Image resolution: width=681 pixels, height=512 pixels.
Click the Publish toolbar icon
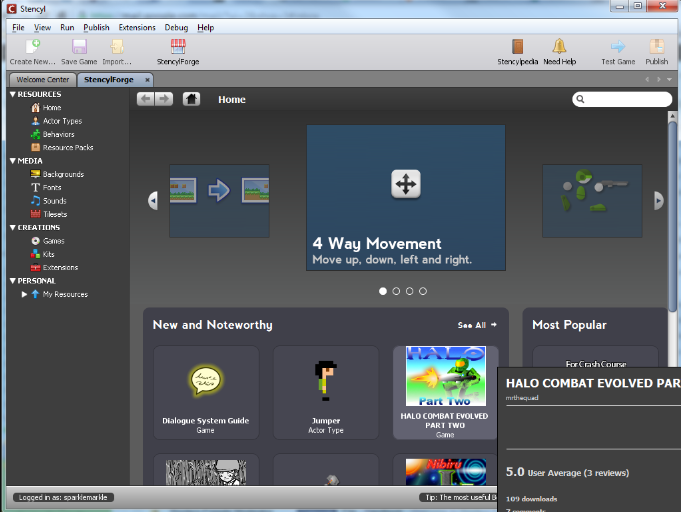[657, 46]
